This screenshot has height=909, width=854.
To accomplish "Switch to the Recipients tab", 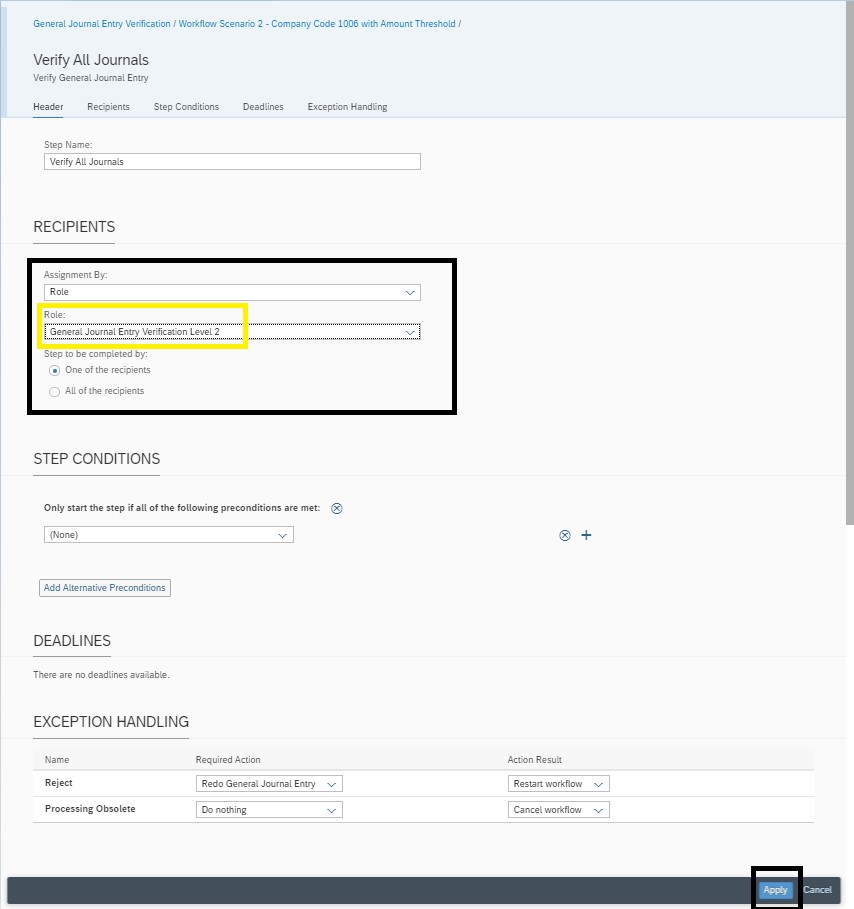I will point(108,107).
